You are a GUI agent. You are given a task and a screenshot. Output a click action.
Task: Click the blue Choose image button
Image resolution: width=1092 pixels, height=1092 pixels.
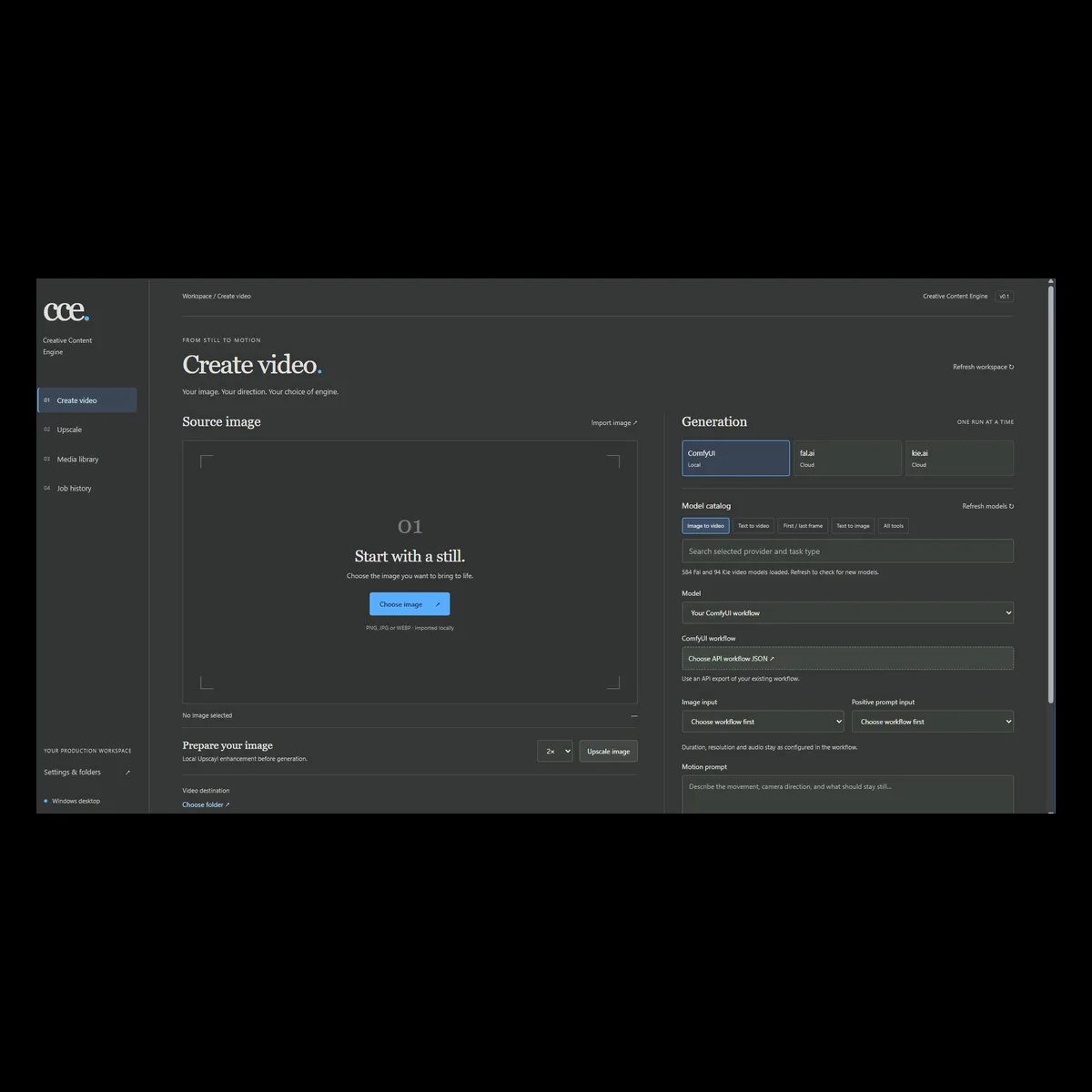pyautogui.click(x=409, y=604)
